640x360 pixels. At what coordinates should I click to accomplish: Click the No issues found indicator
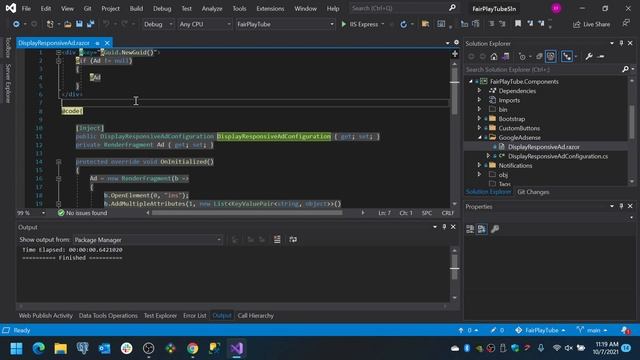tap(82, 213)
